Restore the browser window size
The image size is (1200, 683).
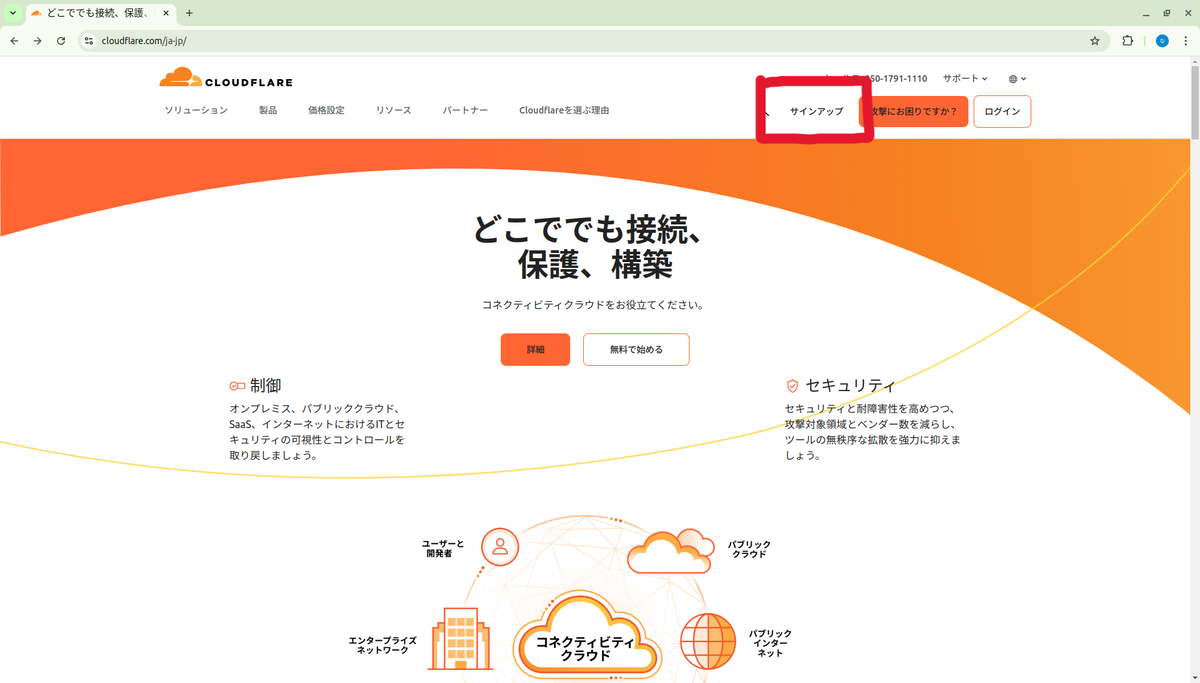1166,13
